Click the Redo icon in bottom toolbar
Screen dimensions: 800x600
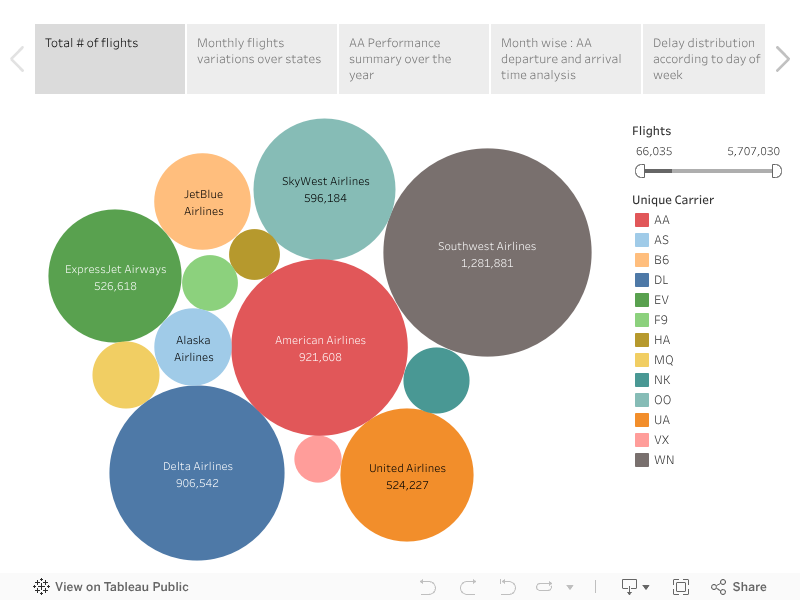tap(468, 587)
